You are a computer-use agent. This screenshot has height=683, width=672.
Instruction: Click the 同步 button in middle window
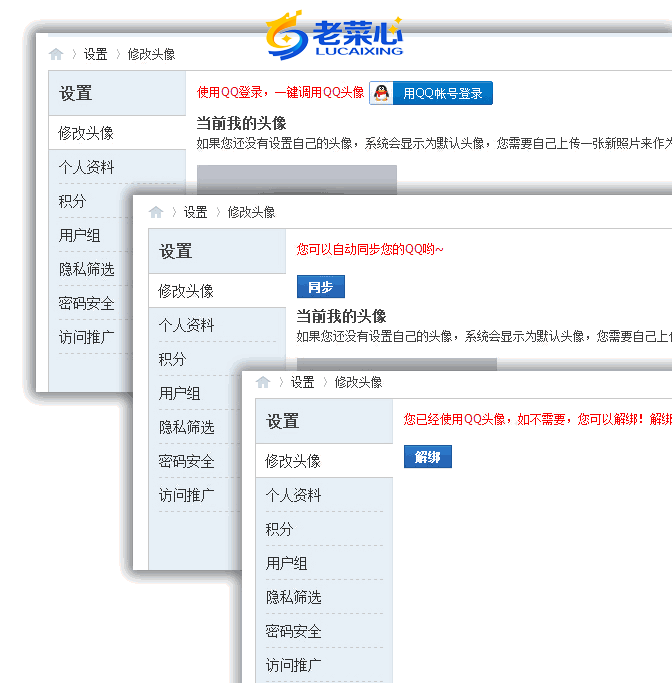click(321, 287)
